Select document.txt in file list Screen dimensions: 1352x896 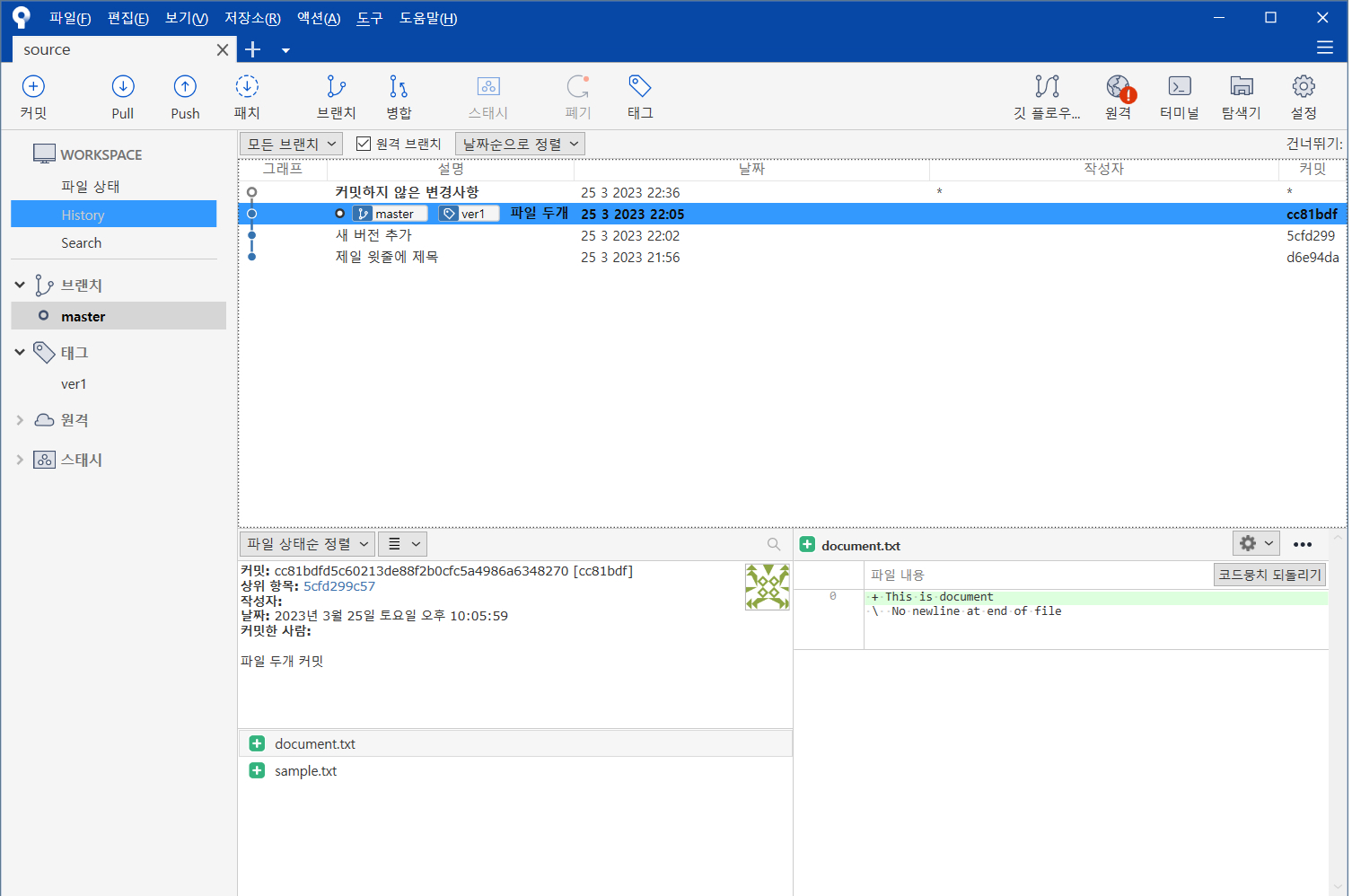pos(515,743)
